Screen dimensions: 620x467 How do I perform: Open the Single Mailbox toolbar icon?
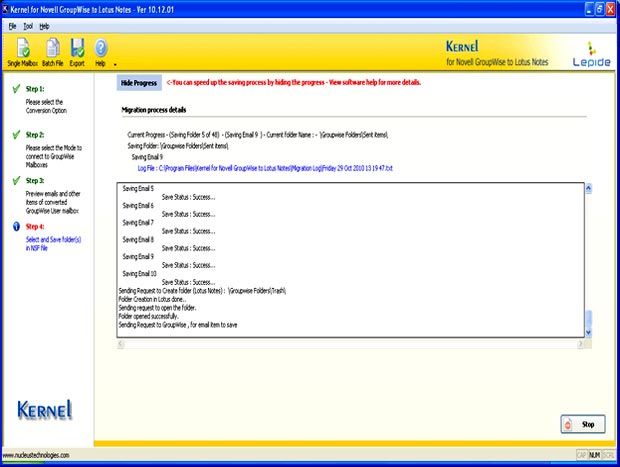click(23, 52)
